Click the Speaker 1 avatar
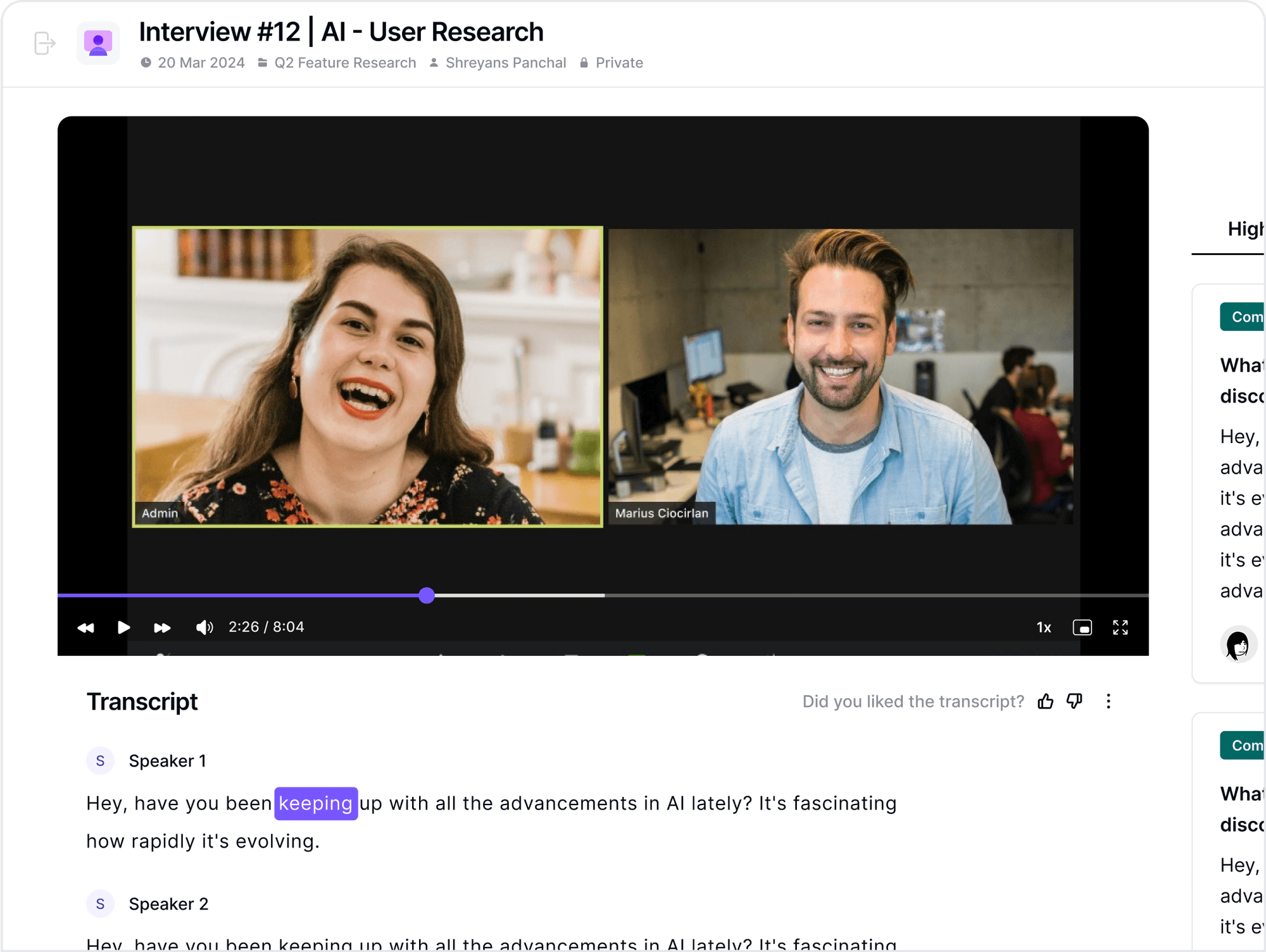 [100, 761]
